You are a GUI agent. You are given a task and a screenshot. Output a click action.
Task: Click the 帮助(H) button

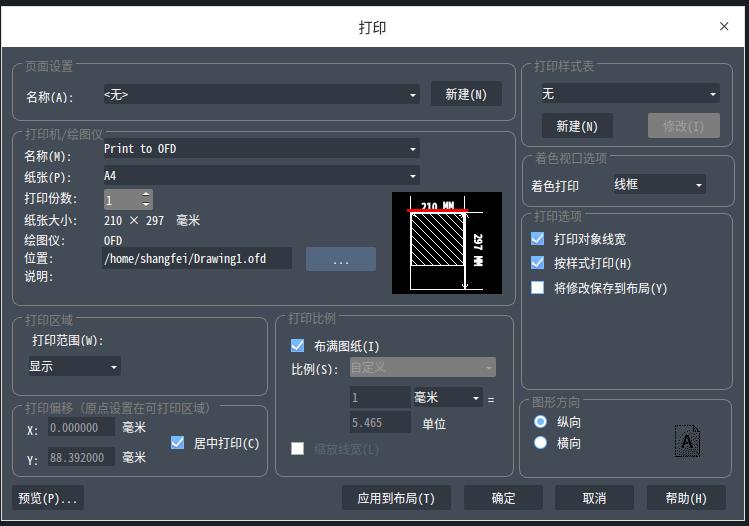pyautogui.click(x=686, y=498)
